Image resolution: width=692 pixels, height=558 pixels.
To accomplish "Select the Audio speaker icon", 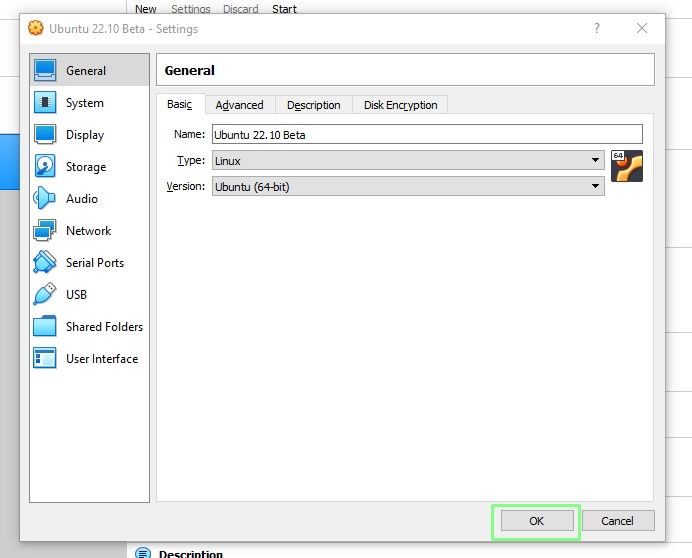I will (x=45, y=198).
